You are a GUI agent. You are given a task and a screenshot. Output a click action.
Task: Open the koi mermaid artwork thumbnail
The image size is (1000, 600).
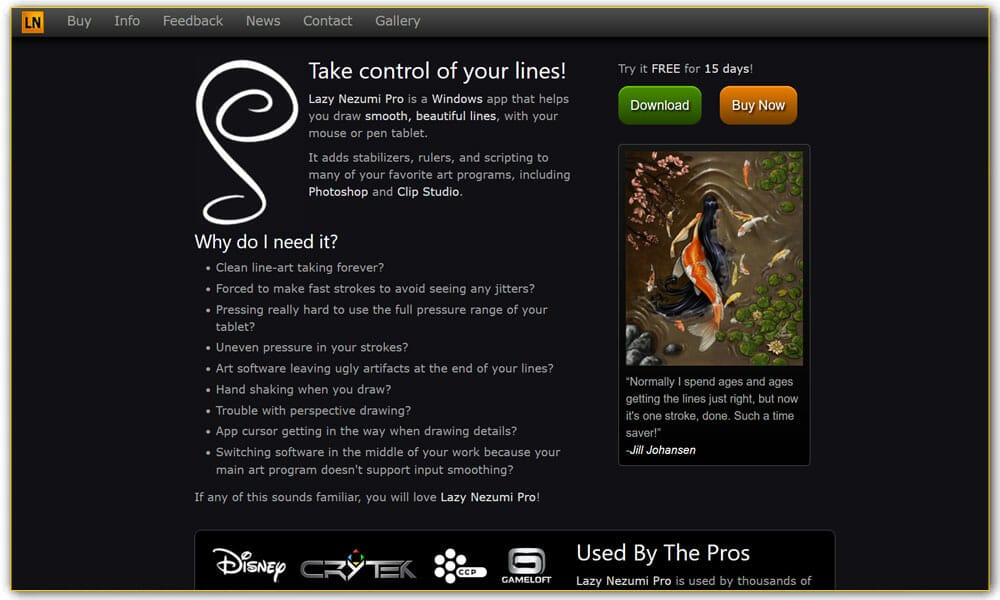tap(714, 258)
